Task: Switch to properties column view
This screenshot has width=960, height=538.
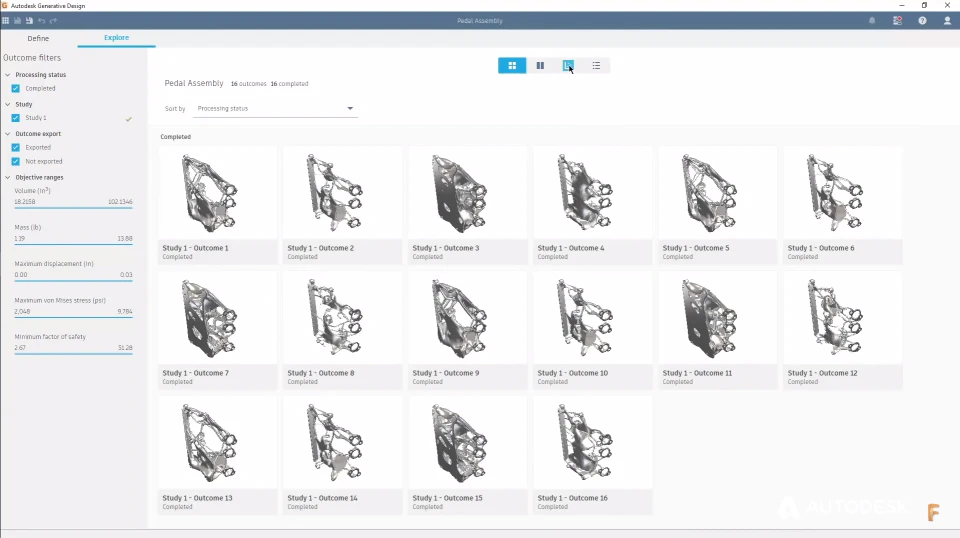Action: point(540,65)
